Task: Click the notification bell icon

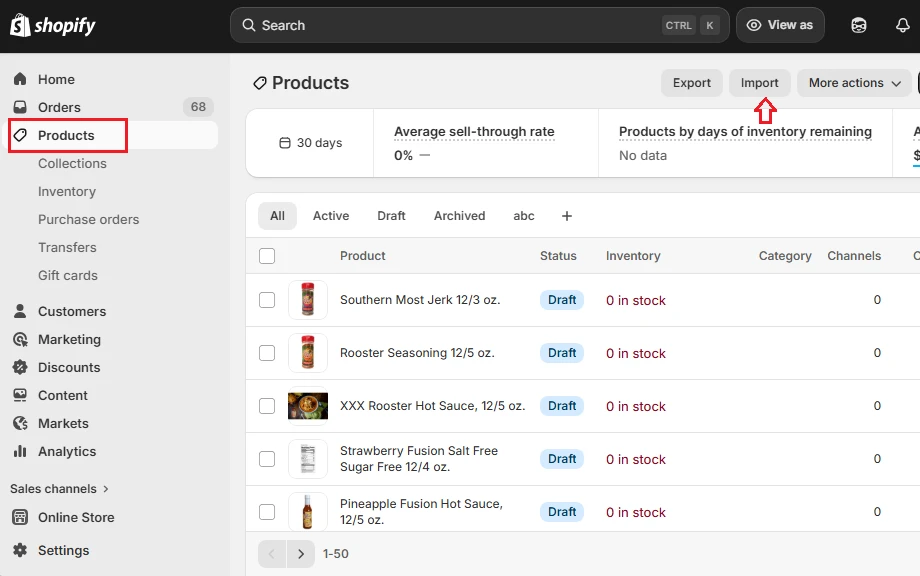Action: (905, 25)
